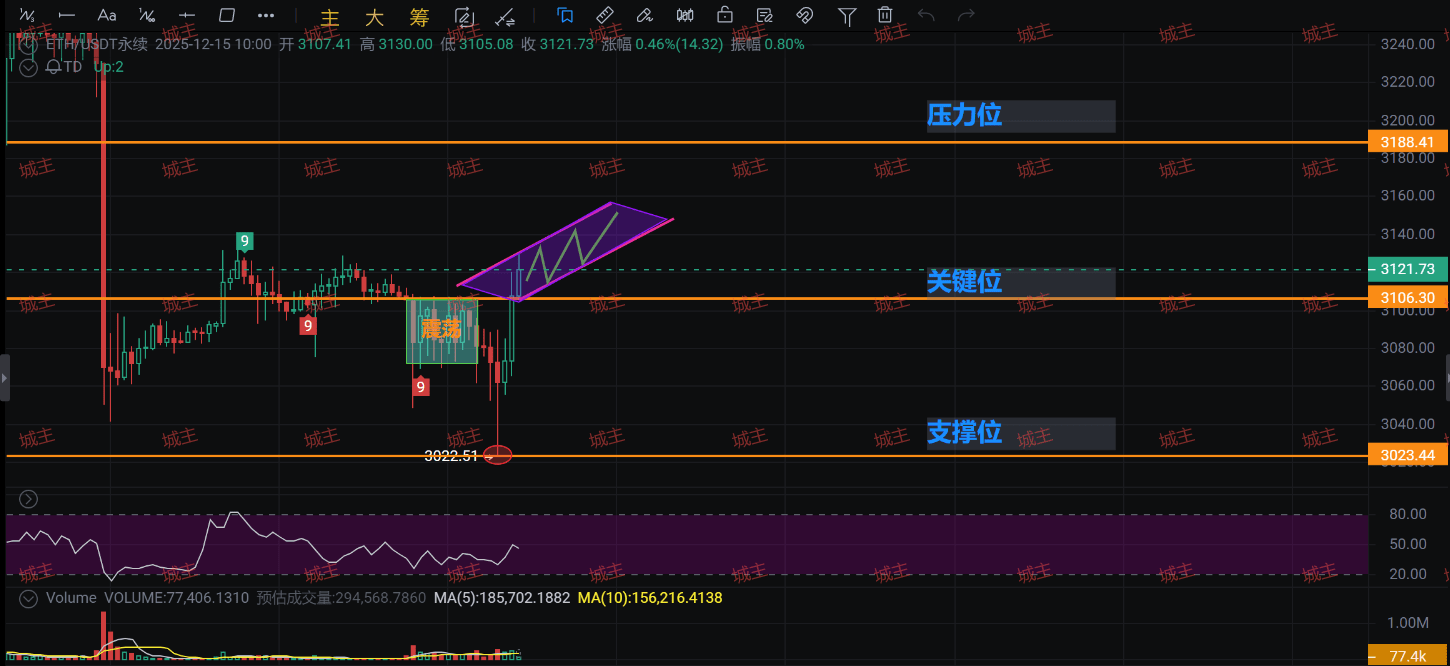1450x666 pixels.
Task: Select the horizontal line segment tool
Action: click(x=67, y=15)
